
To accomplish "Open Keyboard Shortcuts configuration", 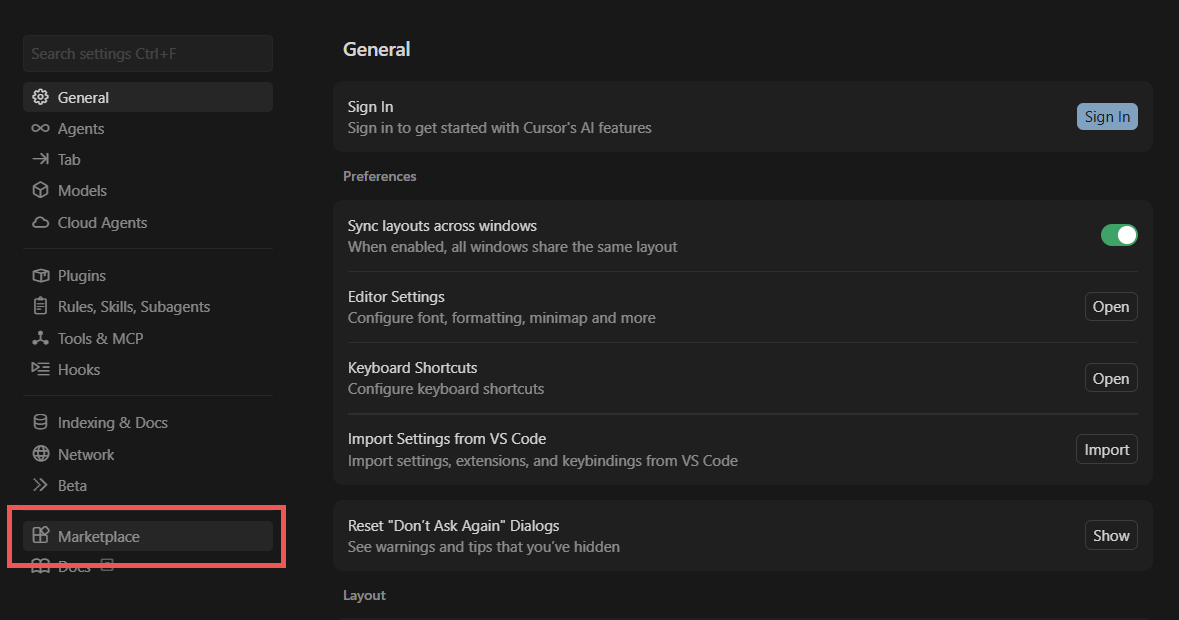I will point(1110,379).
